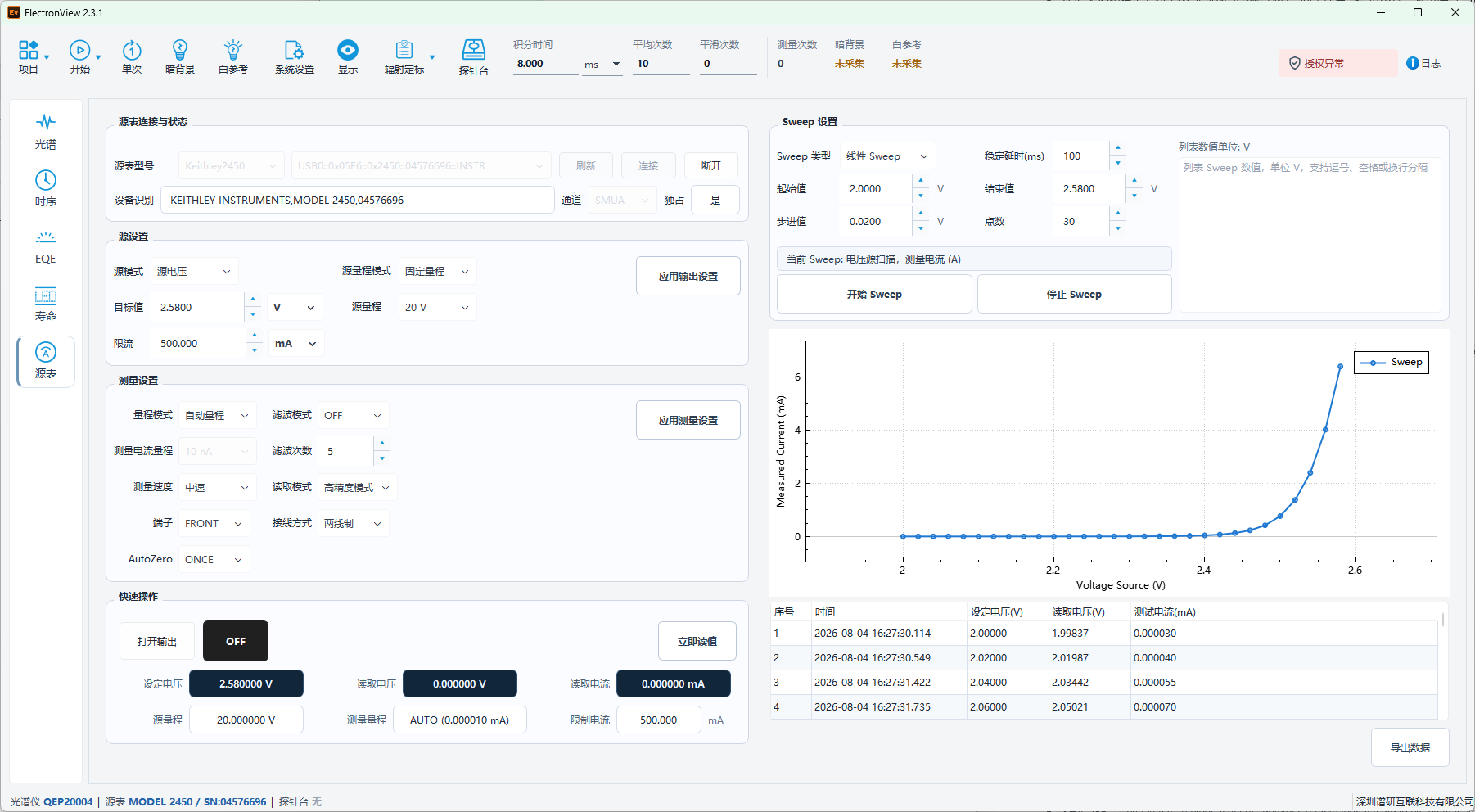
Task: Open the ms integration time unit dropdown
Action: click(602, 64)
